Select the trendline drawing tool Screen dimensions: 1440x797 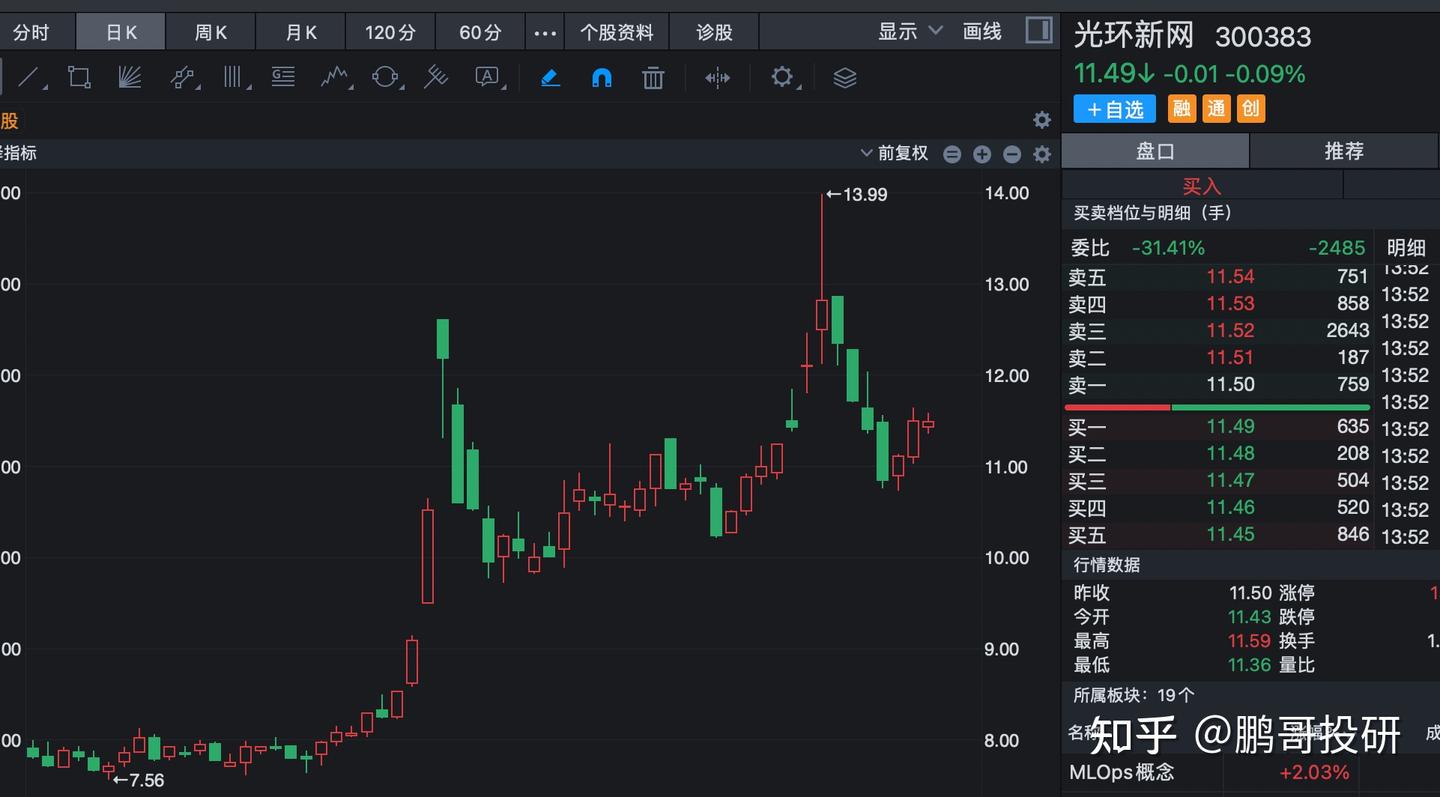27,77
